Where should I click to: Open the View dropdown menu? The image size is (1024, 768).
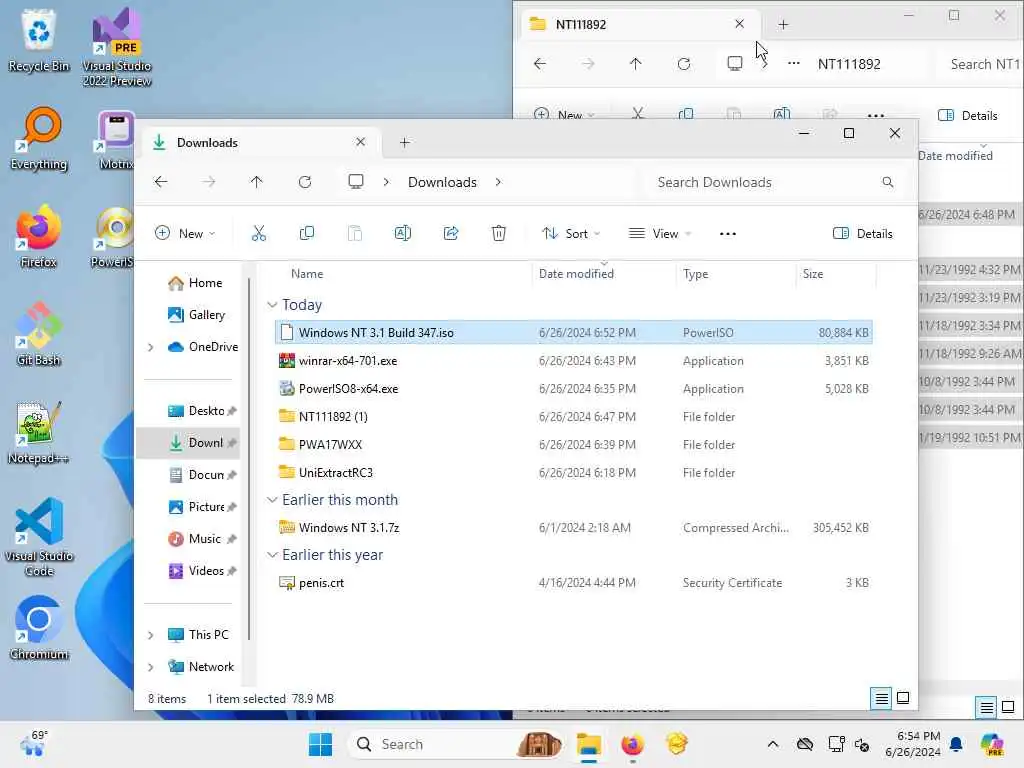pyautogui.click(x=660, y=234)
